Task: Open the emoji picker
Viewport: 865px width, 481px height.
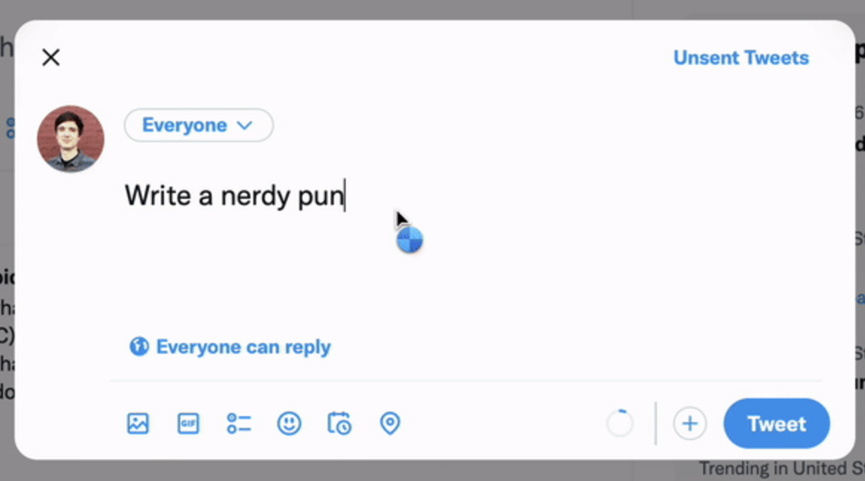Action: point(289,424)
